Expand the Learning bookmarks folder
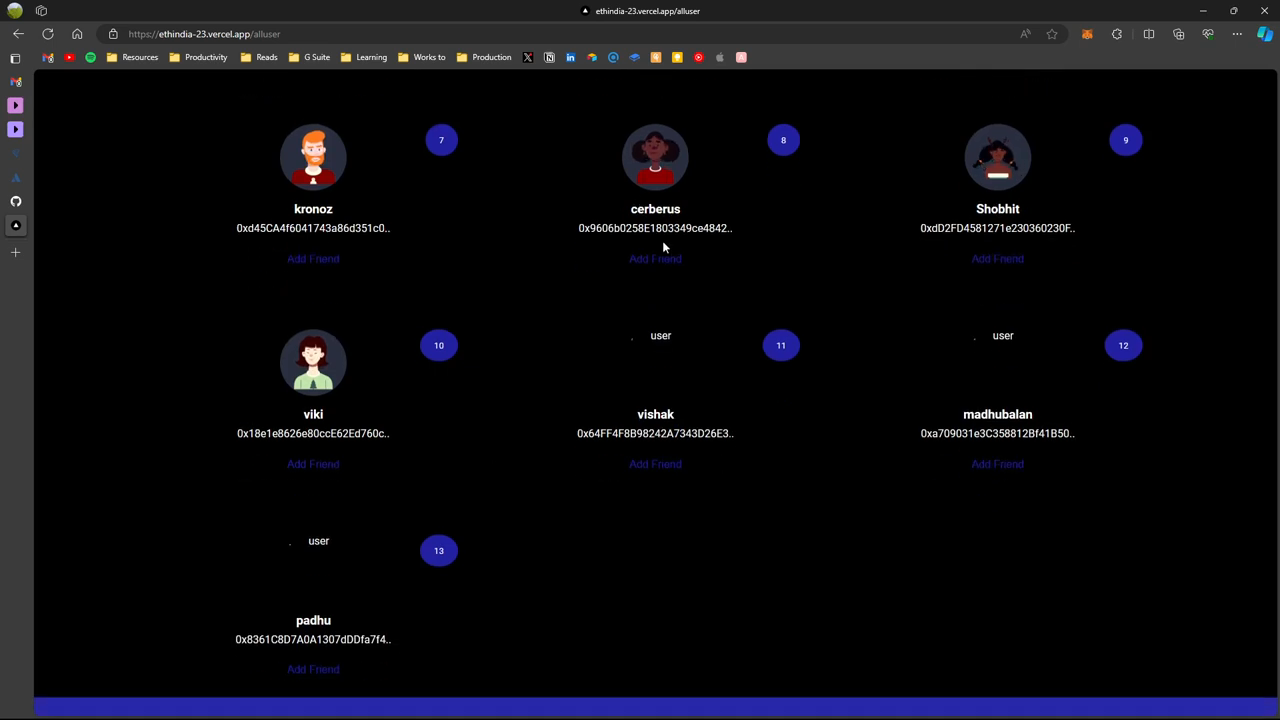The width and height of the screenshot is (1280, 720). (x=363, y=57)
